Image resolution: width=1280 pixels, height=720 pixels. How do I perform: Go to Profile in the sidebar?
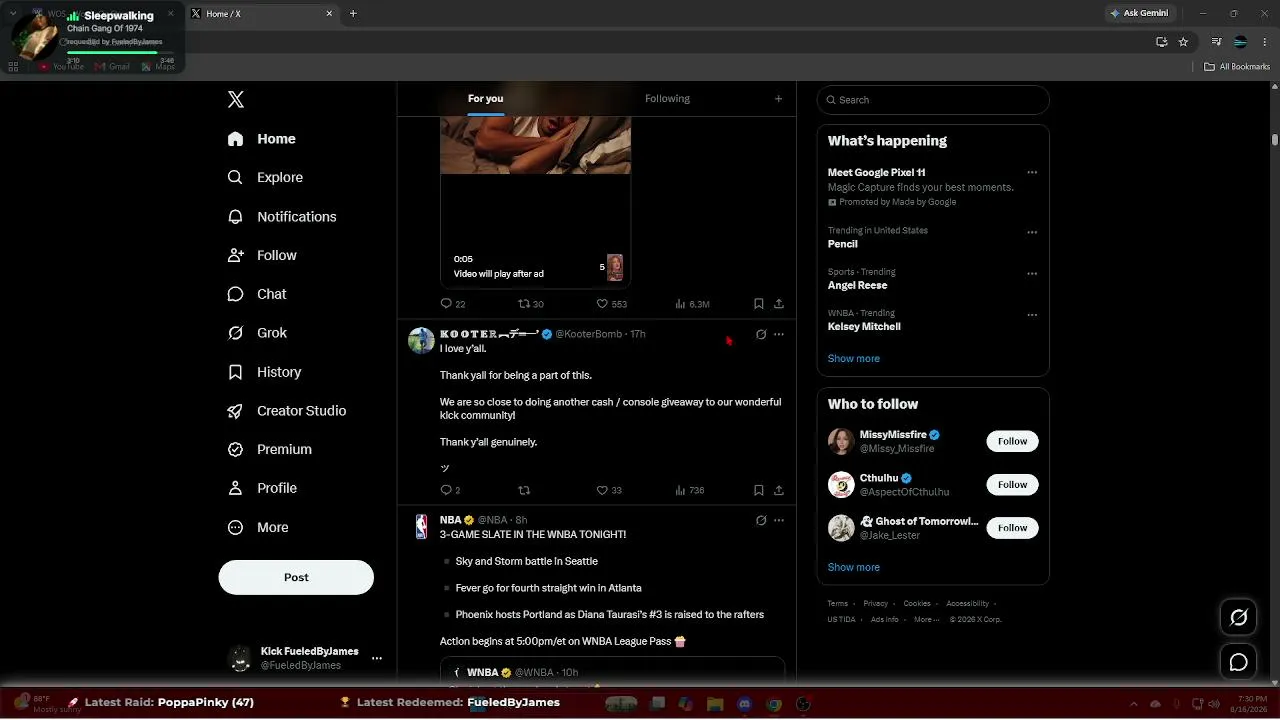262,488
